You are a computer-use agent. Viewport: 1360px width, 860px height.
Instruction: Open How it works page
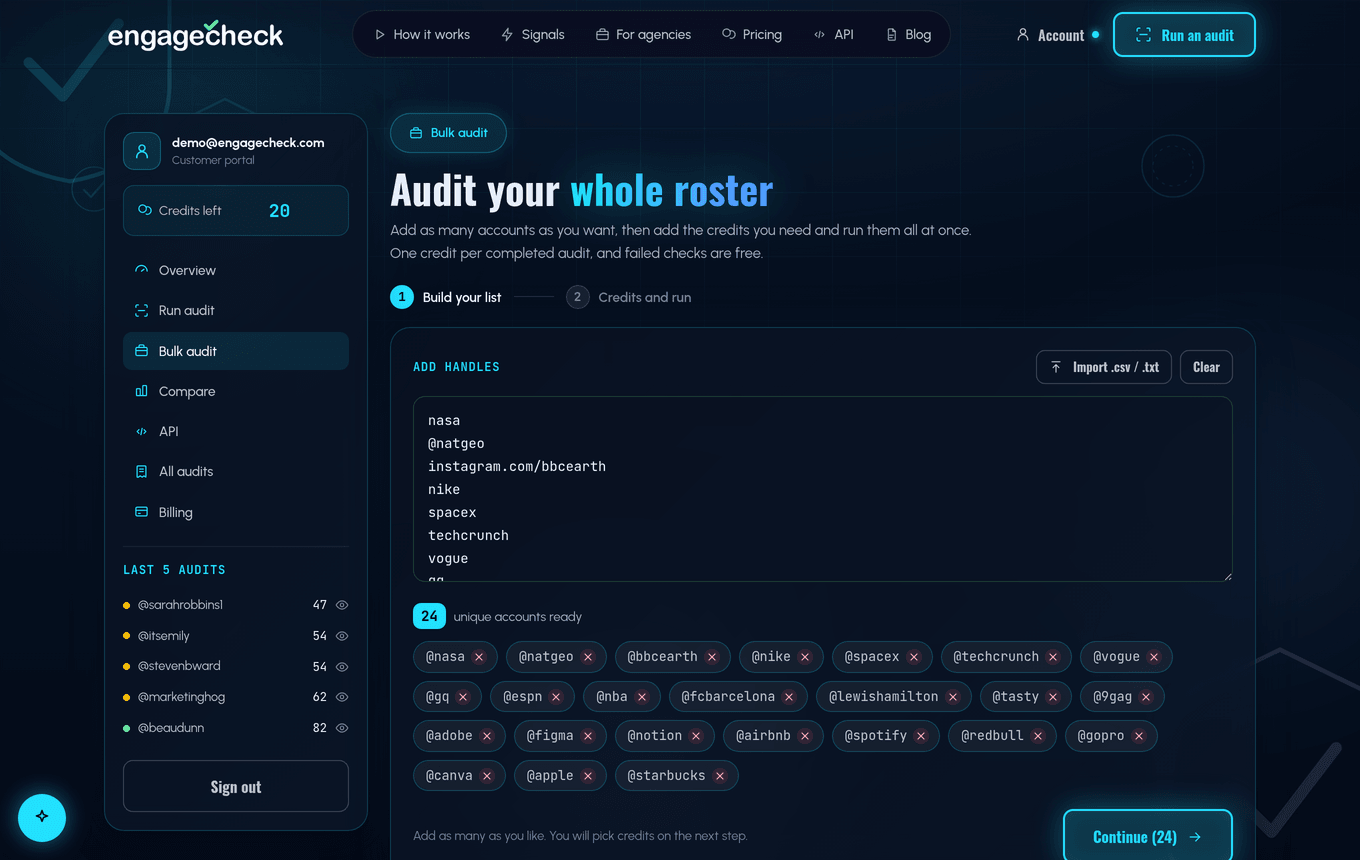coord(422,34)
